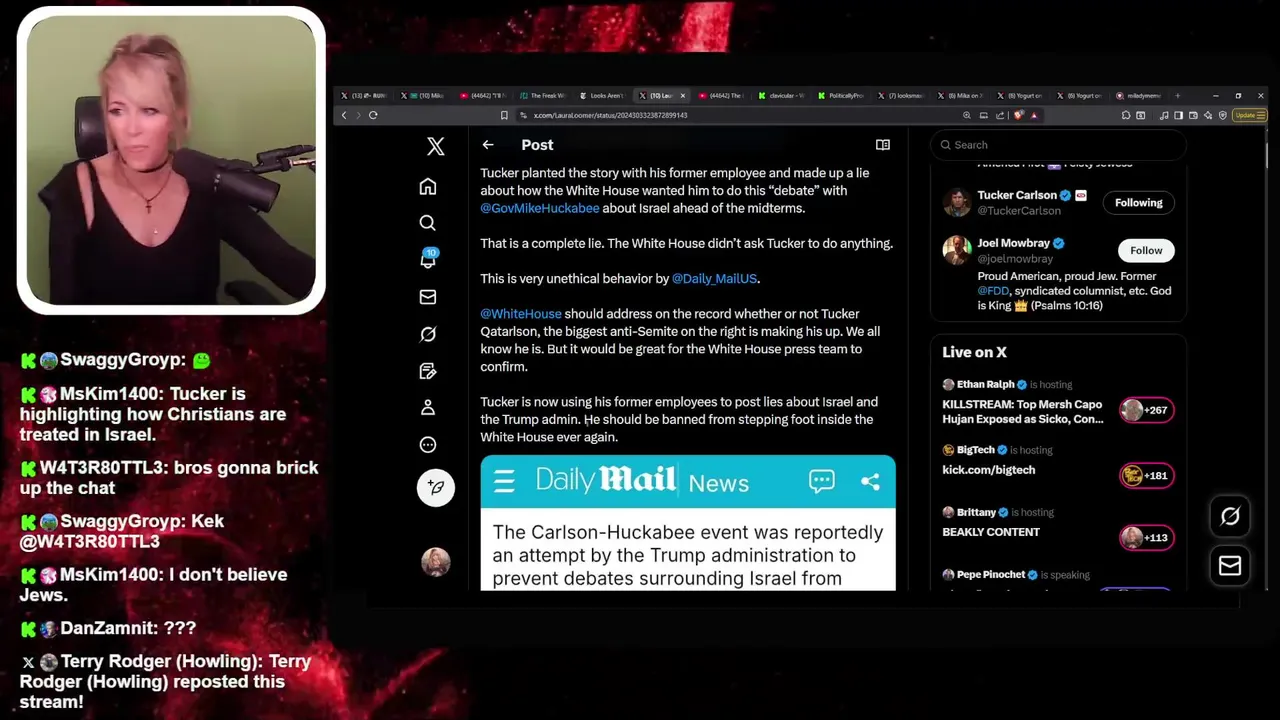Click +267 listeners badge
The height and width of the screenshot is (720, 1280).
[x=1146, y=410]
